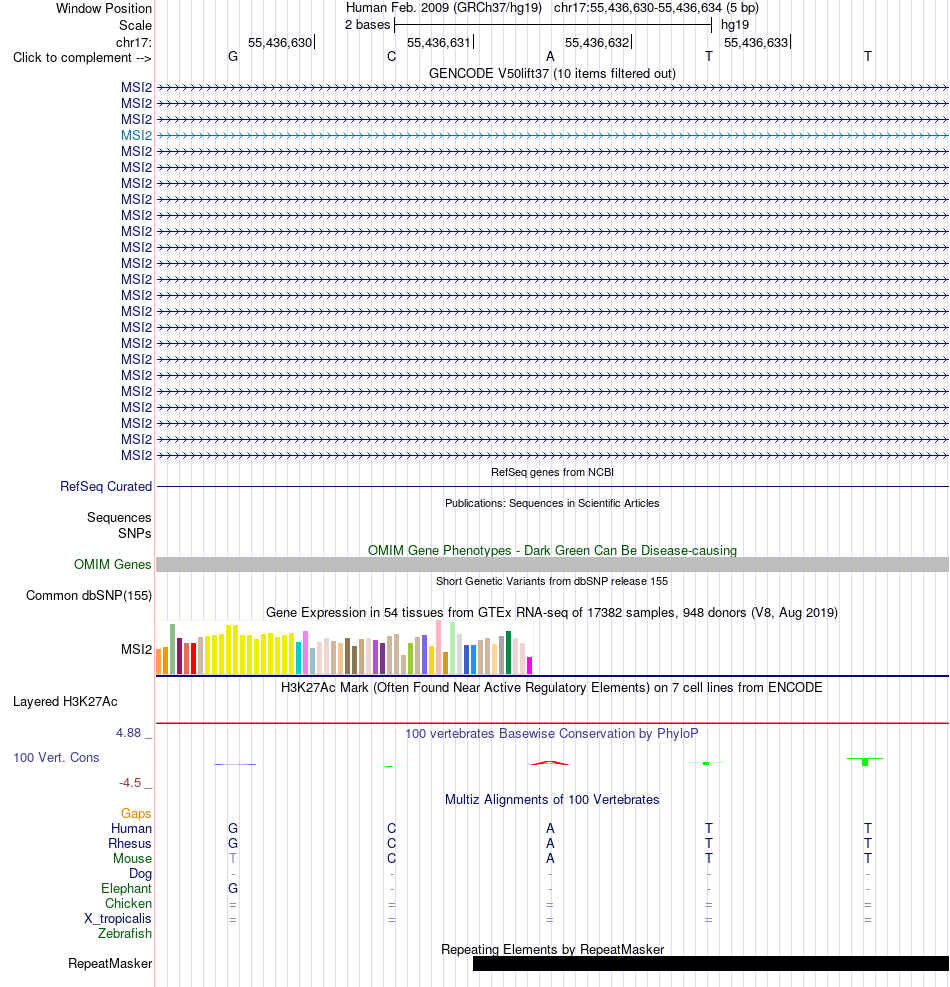Viewport: 950px width, 987px height.
Task: Click the C base in the Human alignment row
Action: pyautogui.click(x=392, y=828)
